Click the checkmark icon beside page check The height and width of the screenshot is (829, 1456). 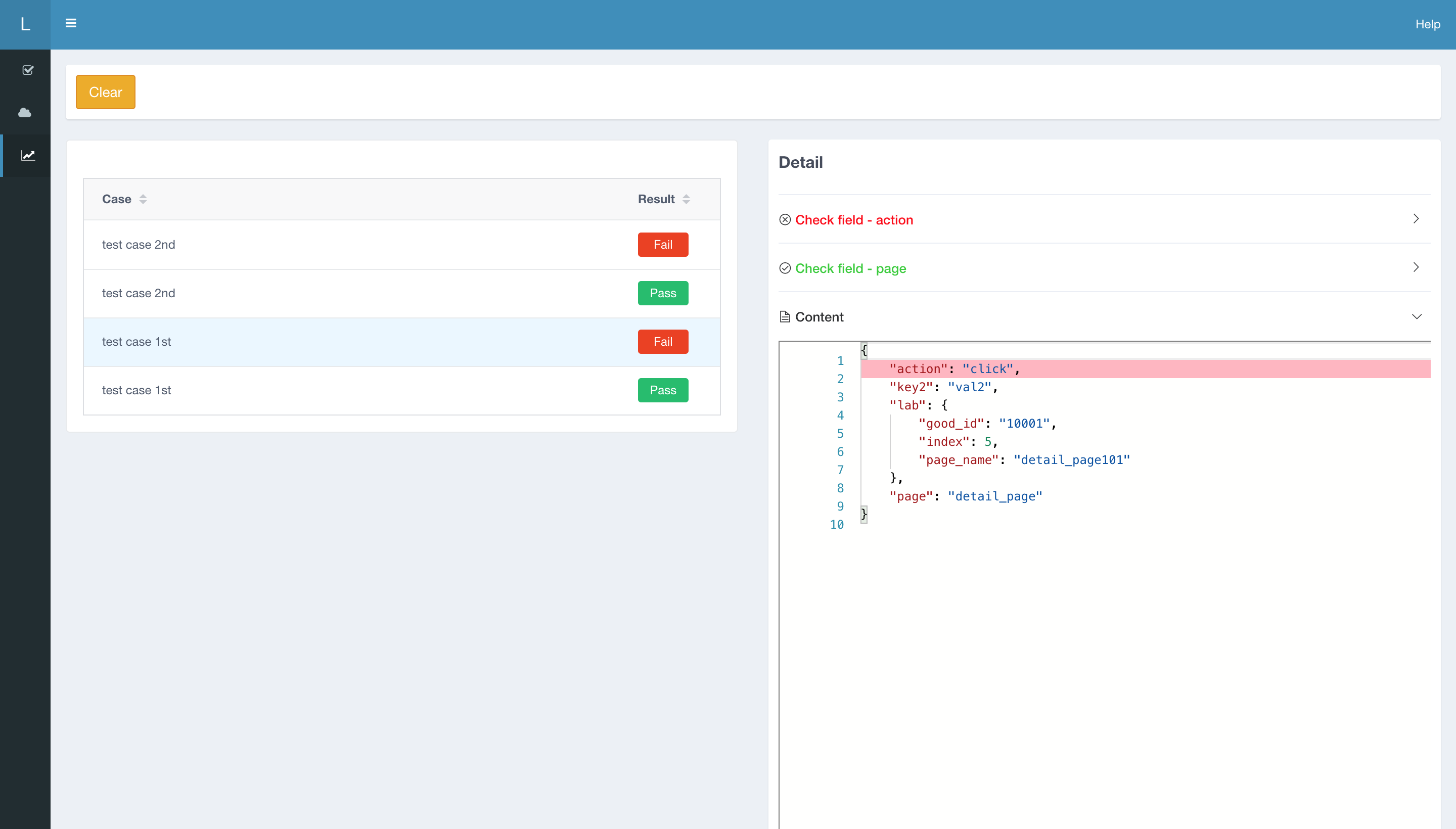(x=785, y=268)
